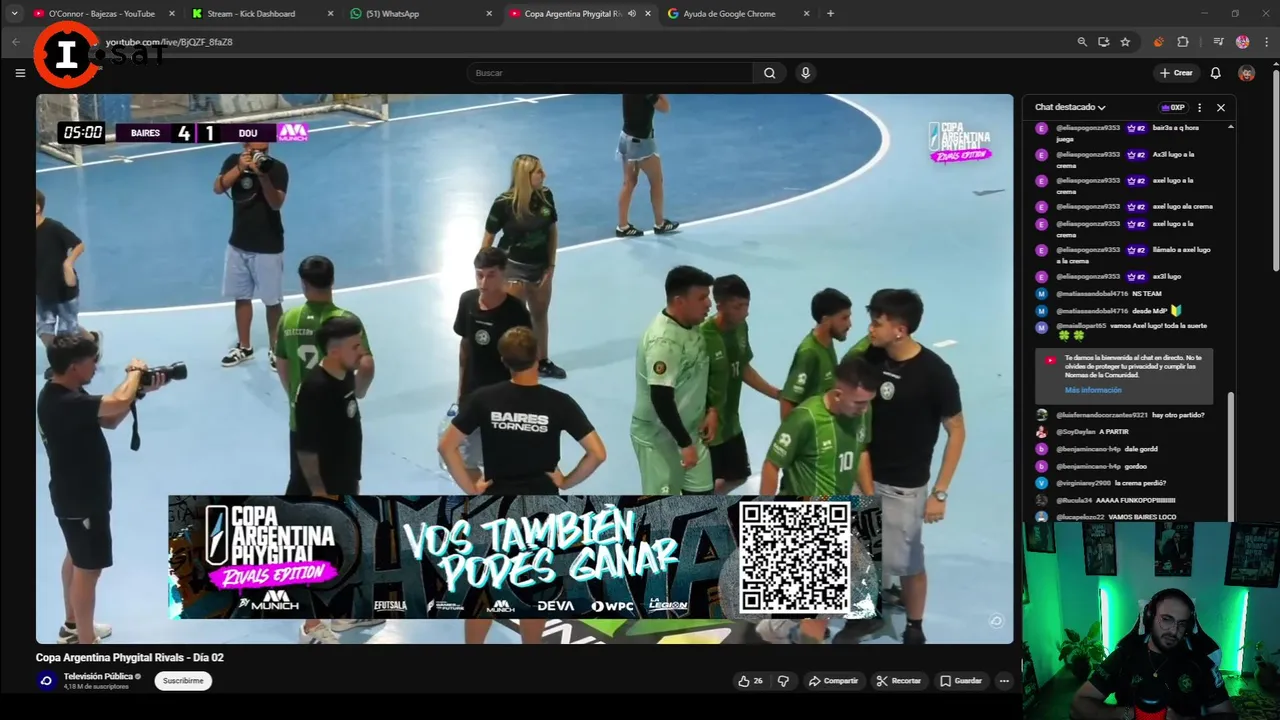The width and height of the screenshot is (1280, 720).
Task: Switch to the (51) WhatsApp tab
Action: [x=420, y=14]
